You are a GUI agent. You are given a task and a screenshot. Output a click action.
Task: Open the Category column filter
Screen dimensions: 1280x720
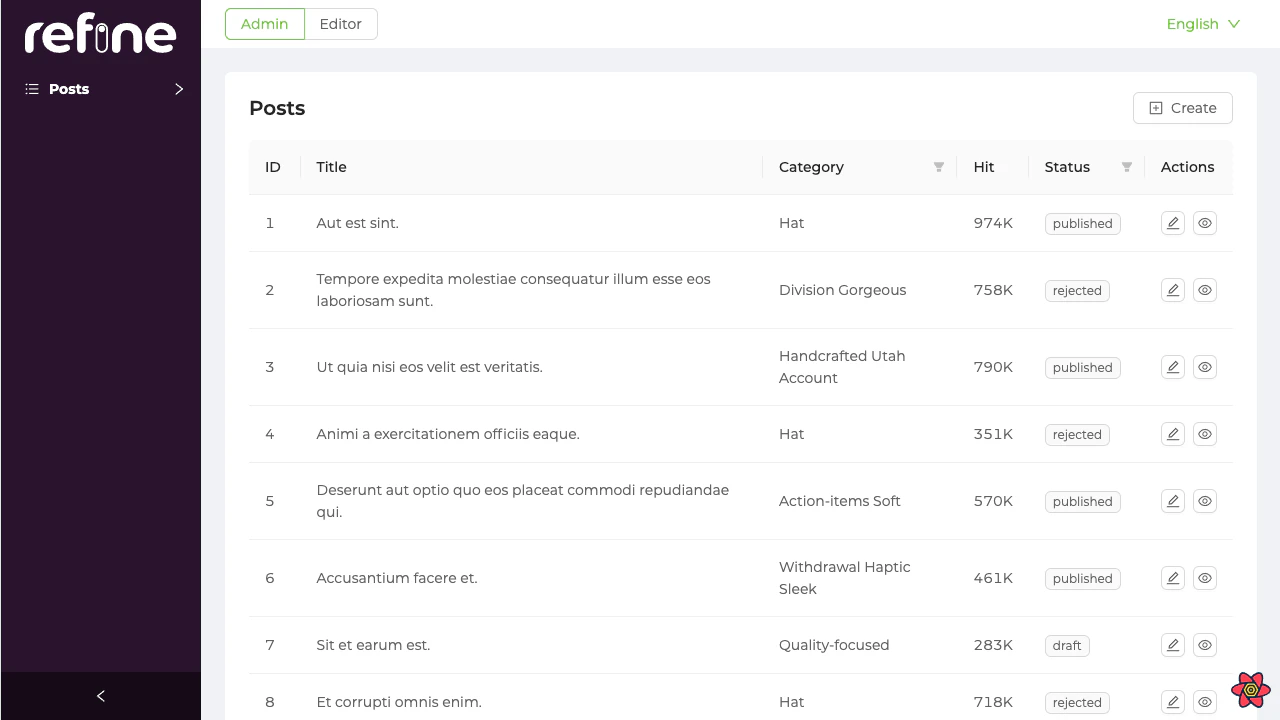(938, 167)
